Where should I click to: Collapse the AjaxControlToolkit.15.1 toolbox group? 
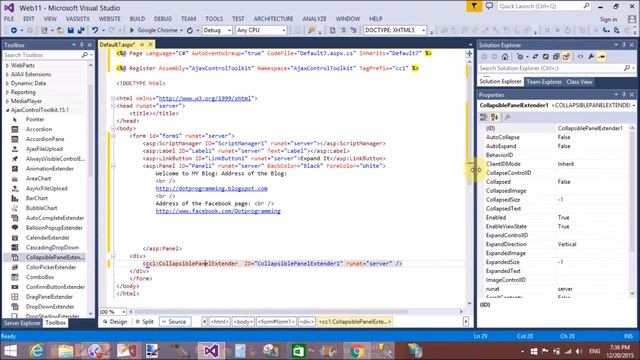click(x=7, y=110)
